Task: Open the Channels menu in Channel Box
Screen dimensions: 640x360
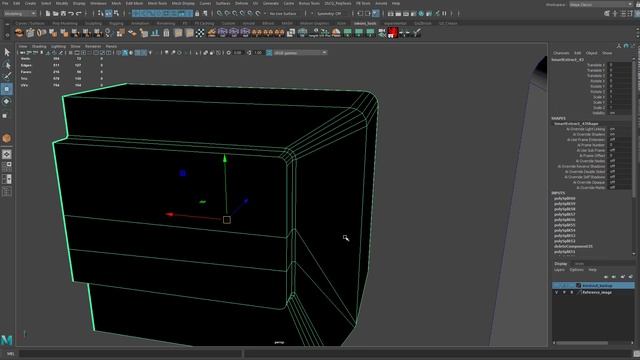Action: (x=561, y=53)
